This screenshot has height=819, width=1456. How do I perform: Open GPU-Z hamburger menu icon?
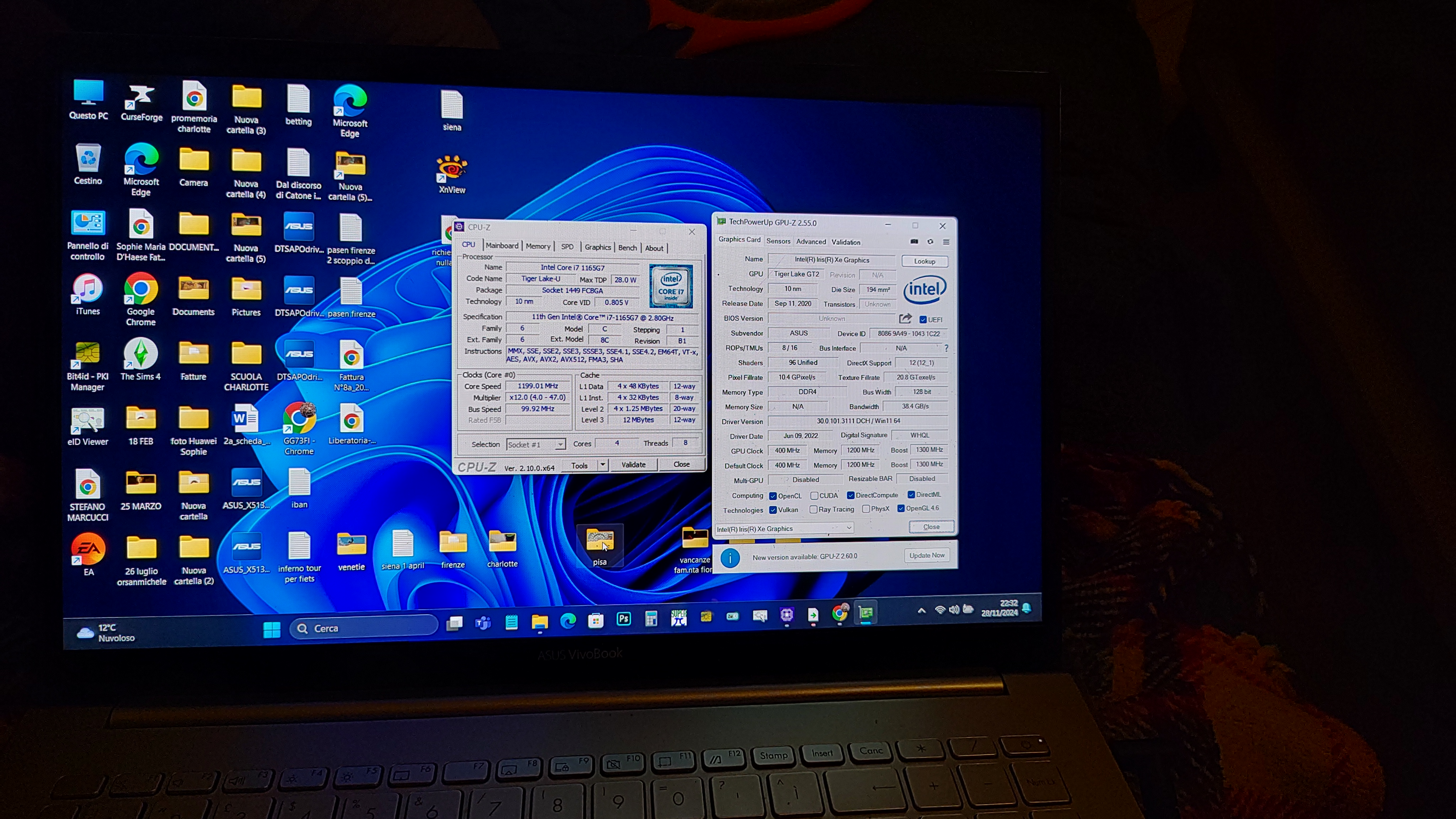click(x=946, y=242)
